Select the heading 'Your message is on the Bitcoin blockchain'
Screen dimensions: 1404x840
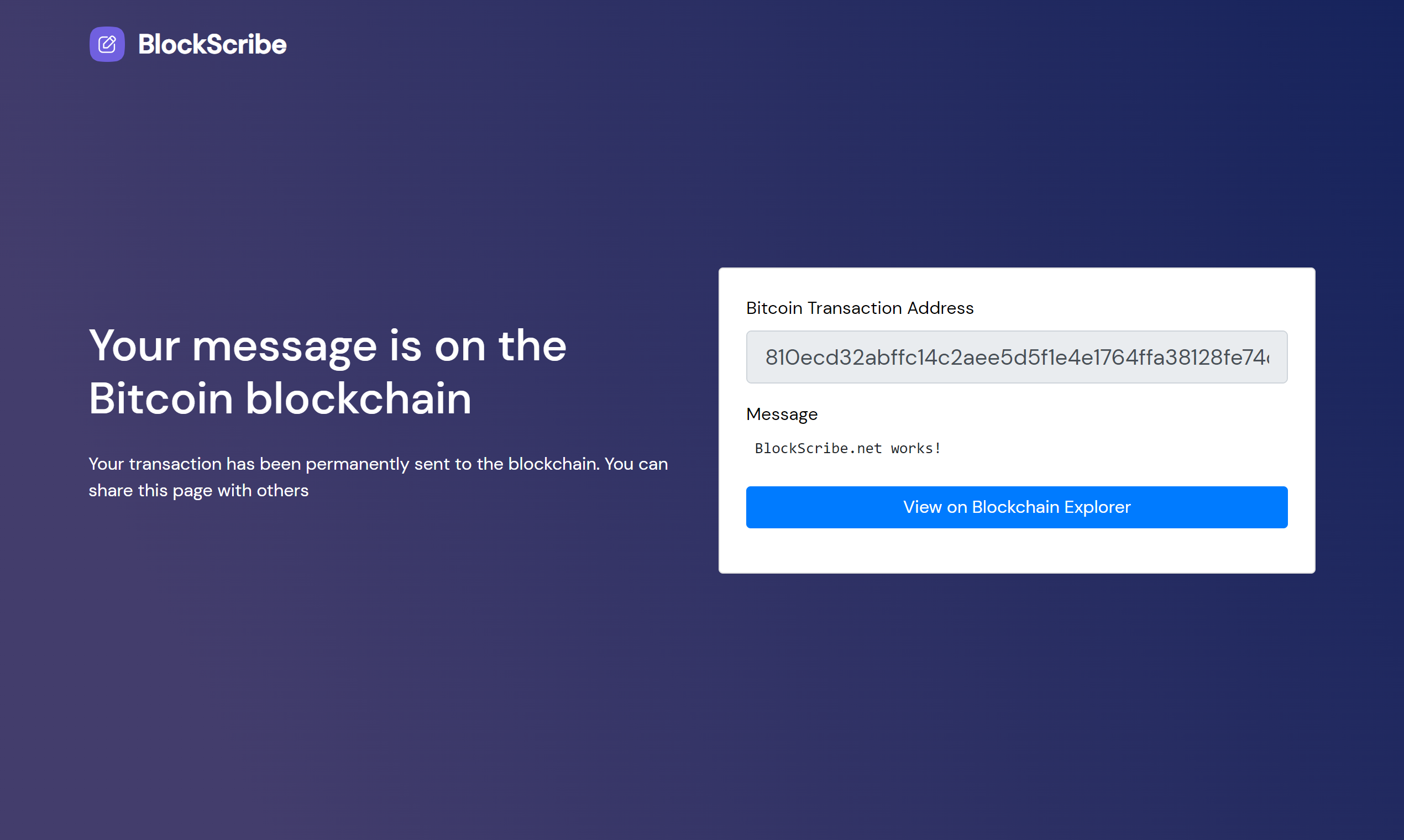click(x=327, y=371)
